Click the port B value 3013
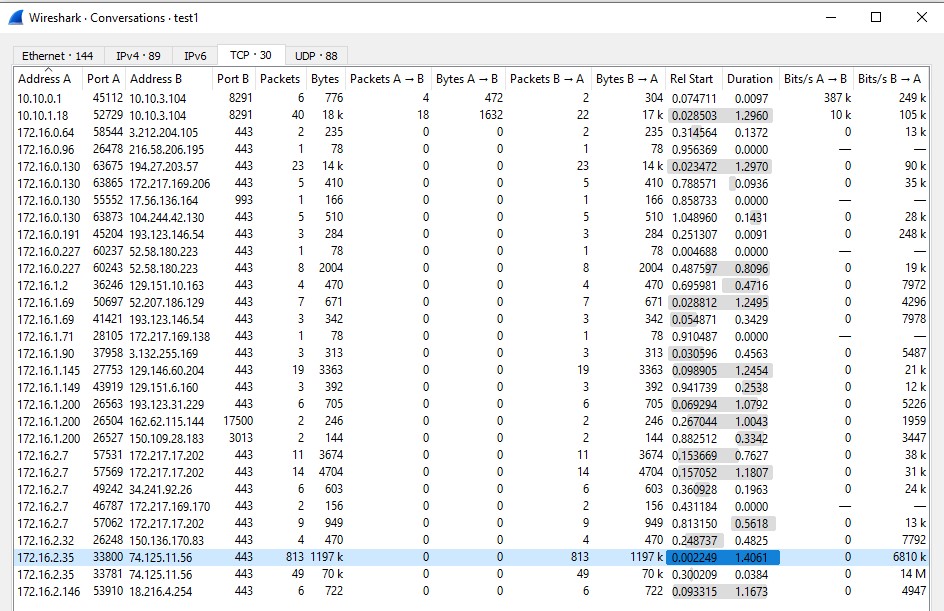The width and height of the screenshot is (944, 611). click(x=241, y=438)
